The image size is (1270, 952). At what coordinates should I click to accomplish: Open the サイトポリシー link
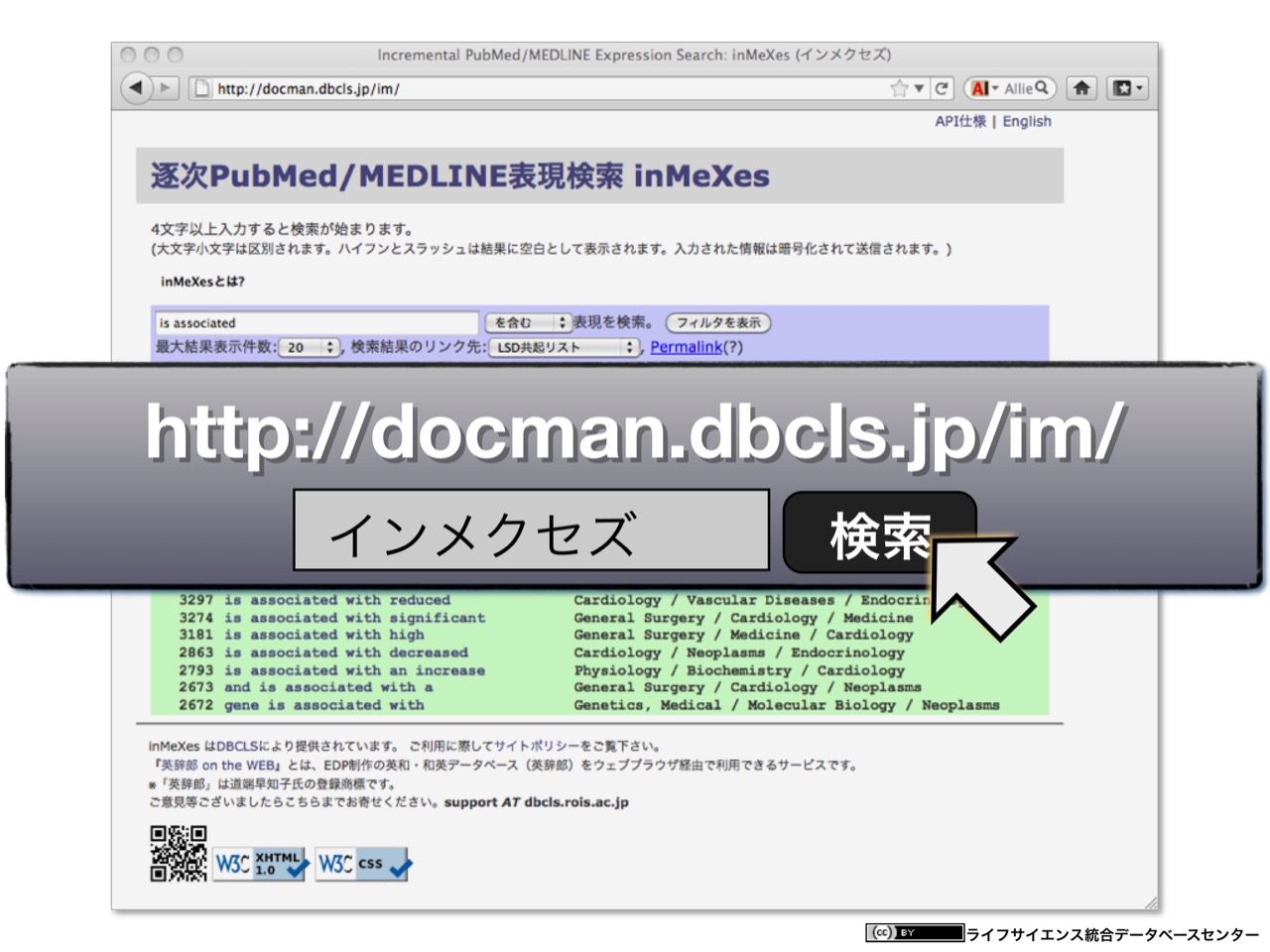(537, 746)
